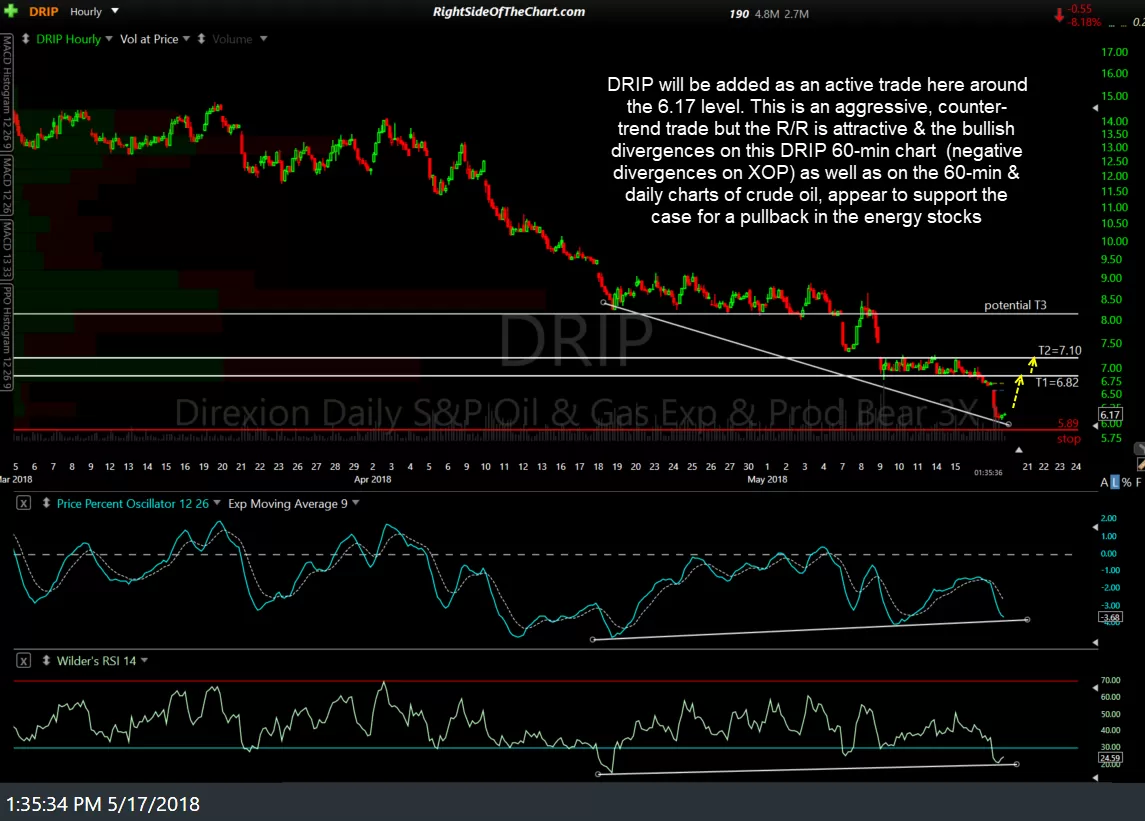Click the -3.68 PPO value label
The height and width of the screenshot is (821, 1145).
(1110, 617)
